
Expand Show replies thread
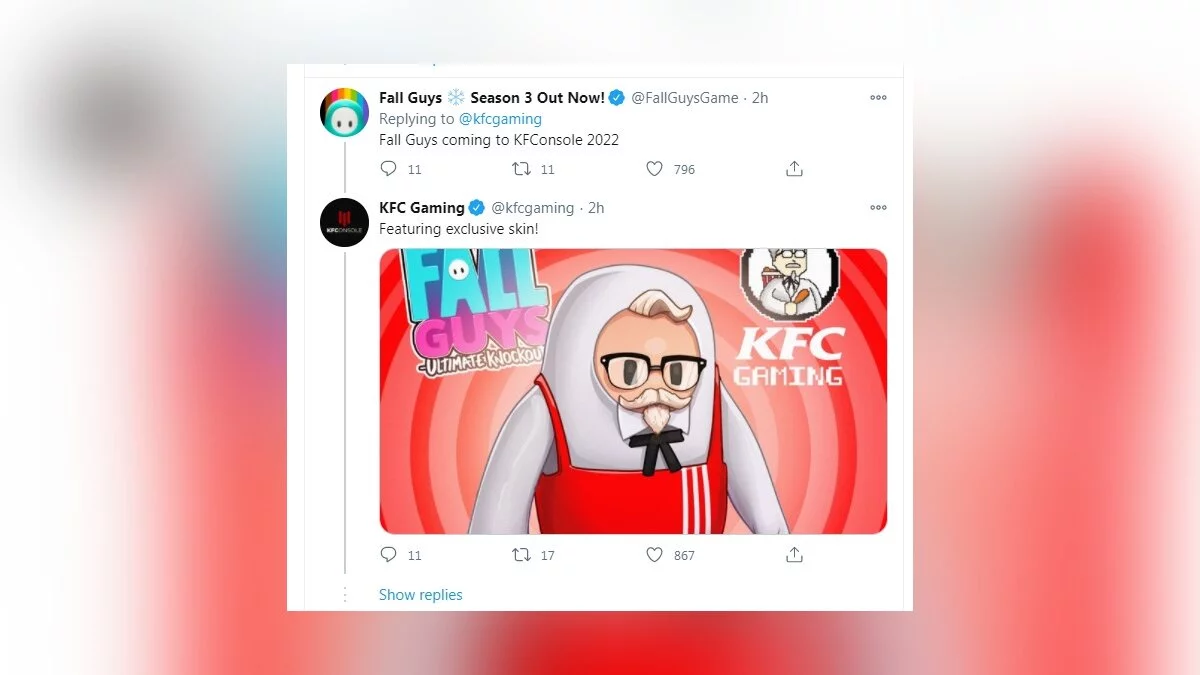(x=420, y=595)
